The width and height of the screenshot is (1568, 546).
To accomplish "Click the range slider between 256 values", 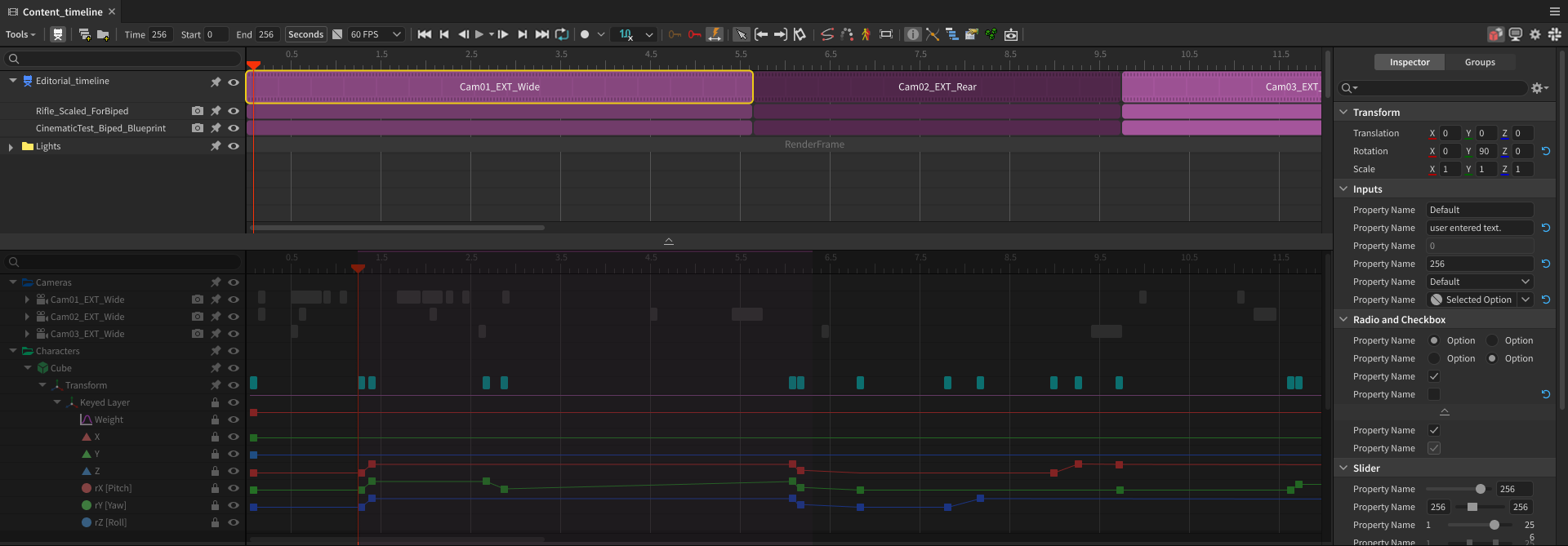I will coord(1480,507).
